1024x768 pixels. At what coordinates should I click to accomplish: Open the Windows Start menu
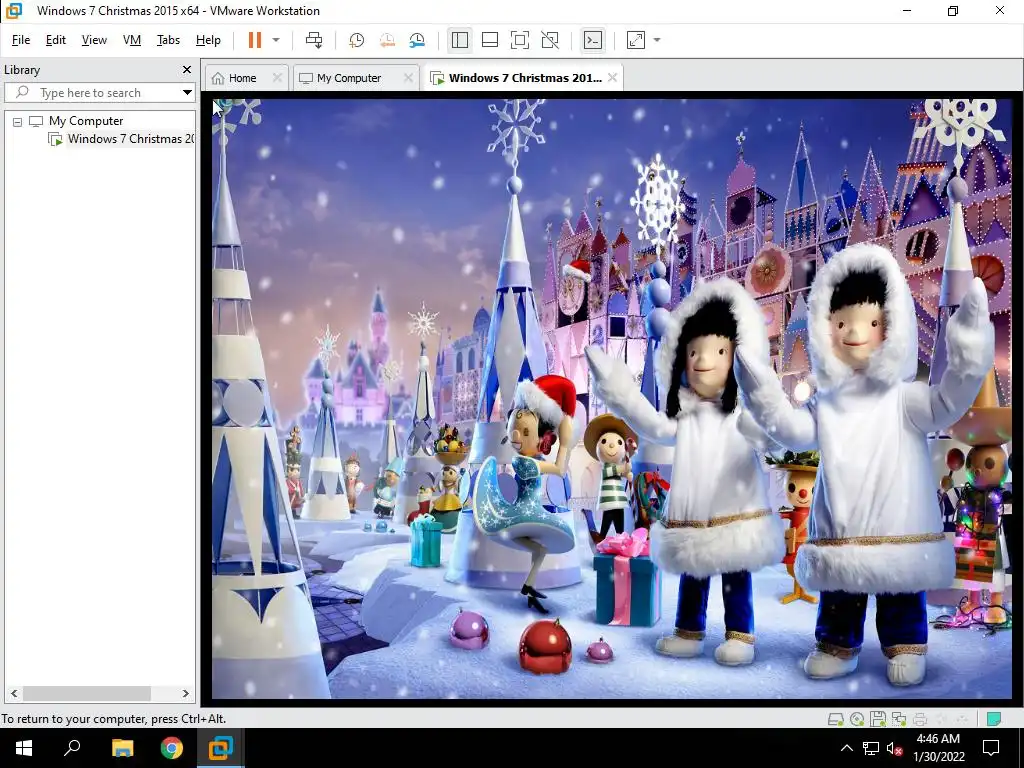[x=24, y=748]
